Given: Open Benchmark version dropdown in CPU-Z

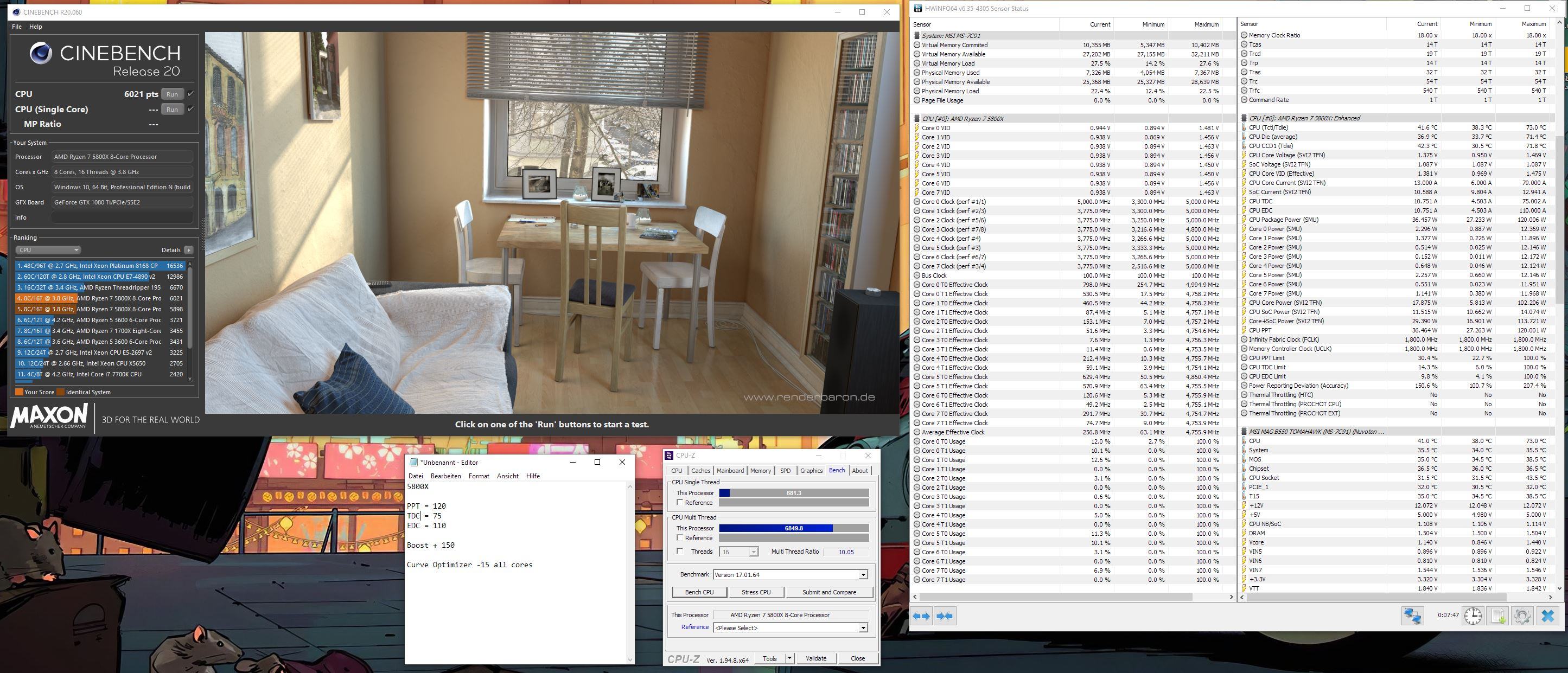Looking at the screenshot, I should pyautogui.click(x=863, y=574).
